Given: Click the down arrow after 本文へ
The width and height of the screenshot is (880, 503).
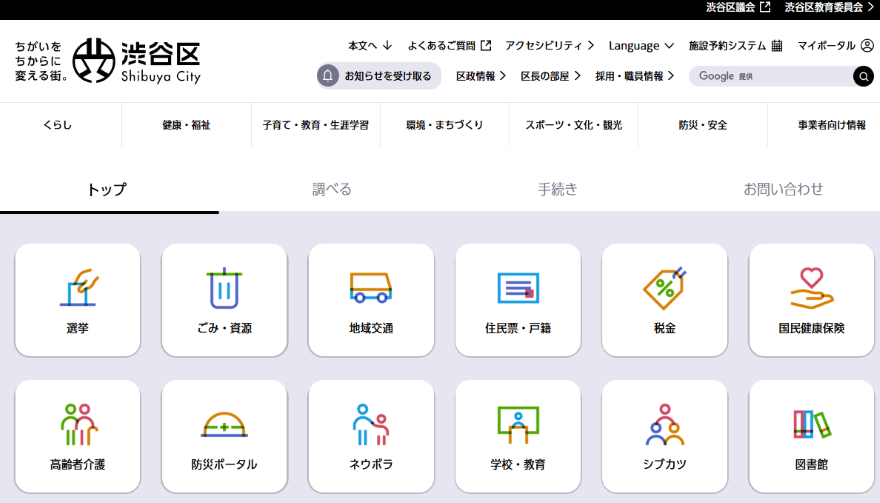Looking at the screenshot, I should pyautogui.click(x=387, y=45).
